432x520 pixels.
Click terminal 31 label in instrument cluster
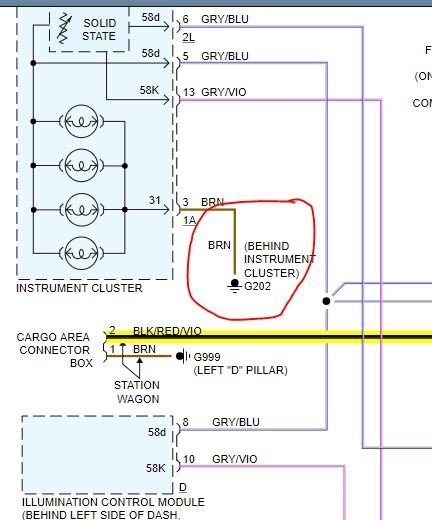pyautogui.click(x=154, y=200)
